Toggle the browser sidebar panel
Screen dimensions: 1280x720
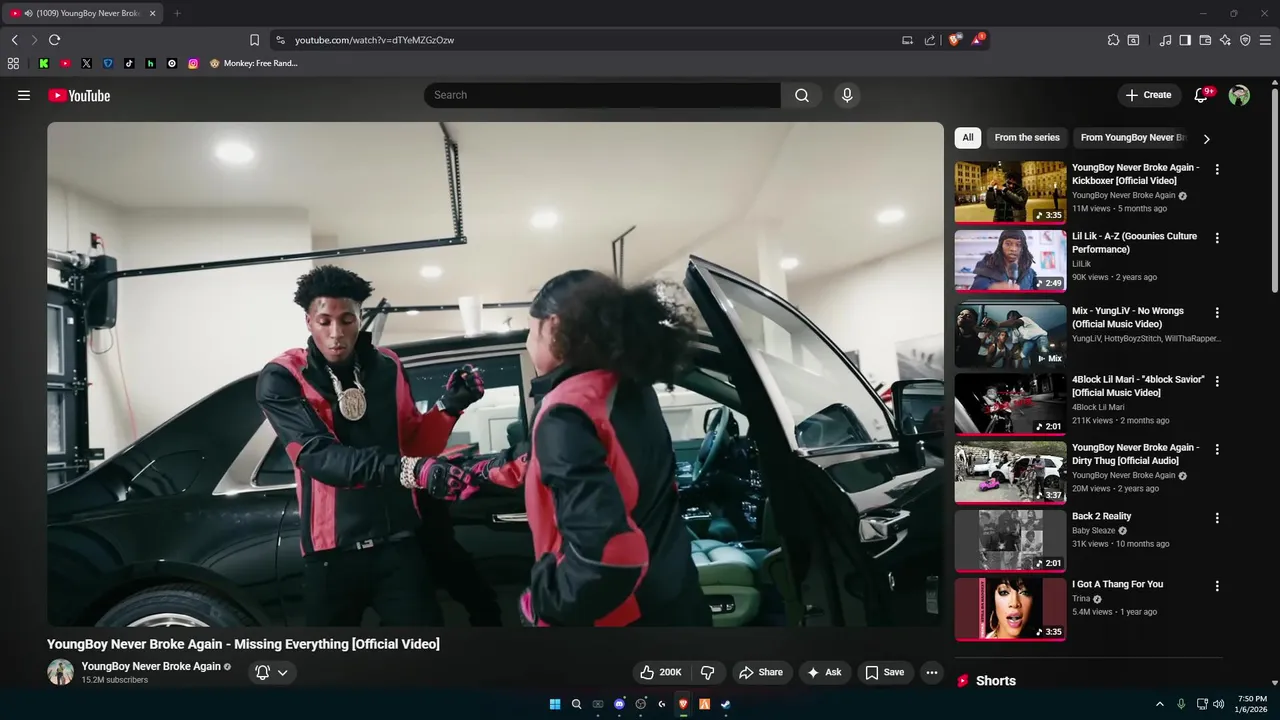[1185, 40]
